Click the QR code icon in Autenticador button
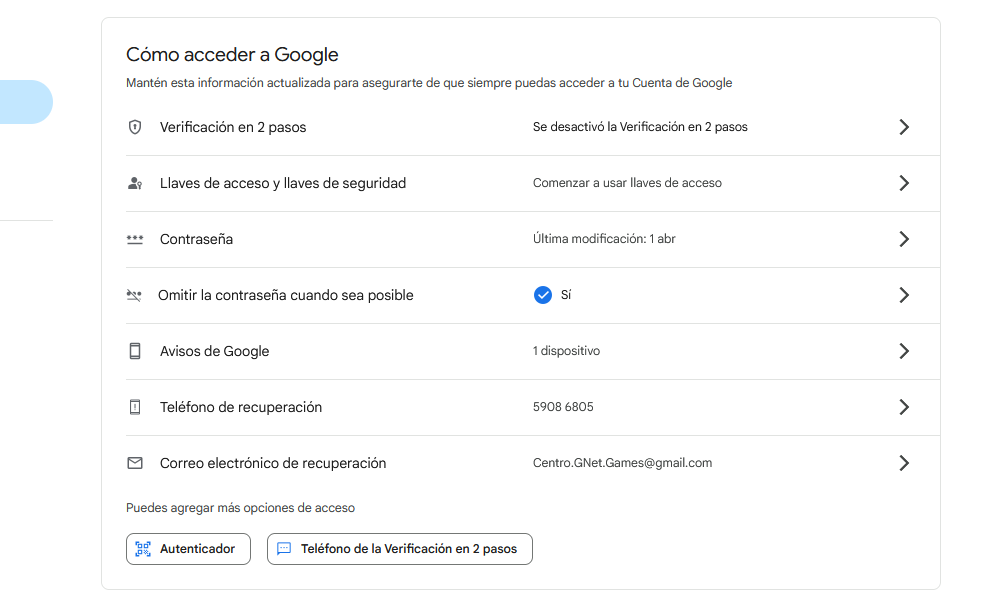 [x=143, y=549]
